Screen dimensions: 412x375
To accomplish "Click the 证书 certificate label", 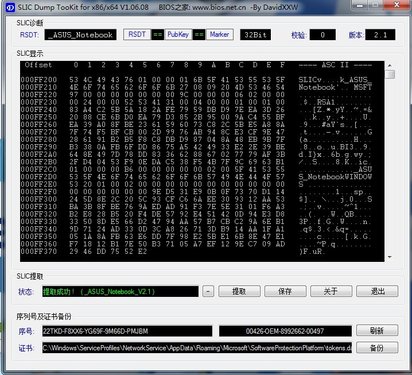I will tap(26, 348).
